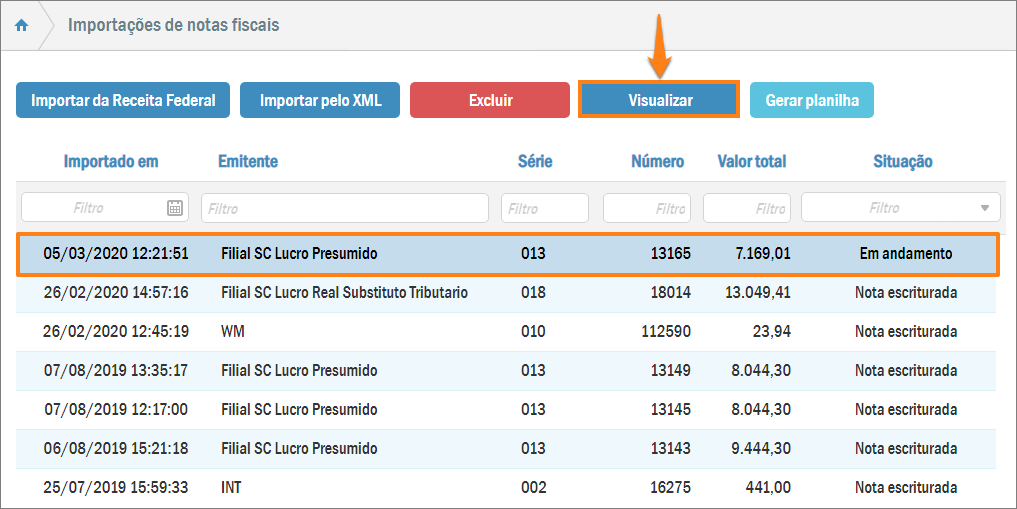Focus the Série filter input
Image resolution: width=1017 pixels, height=509 pixels.
tap(544, 208)
